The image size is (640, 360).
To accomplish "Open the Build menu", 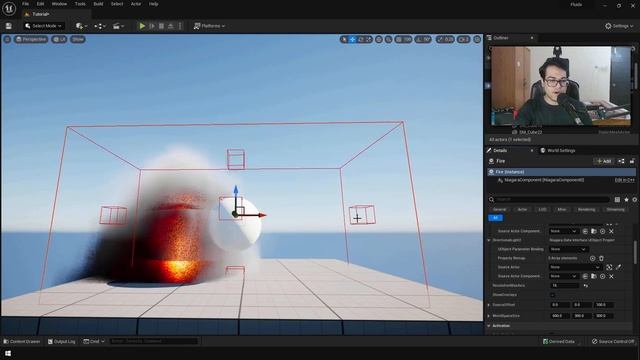I will (x=98, y=4).
